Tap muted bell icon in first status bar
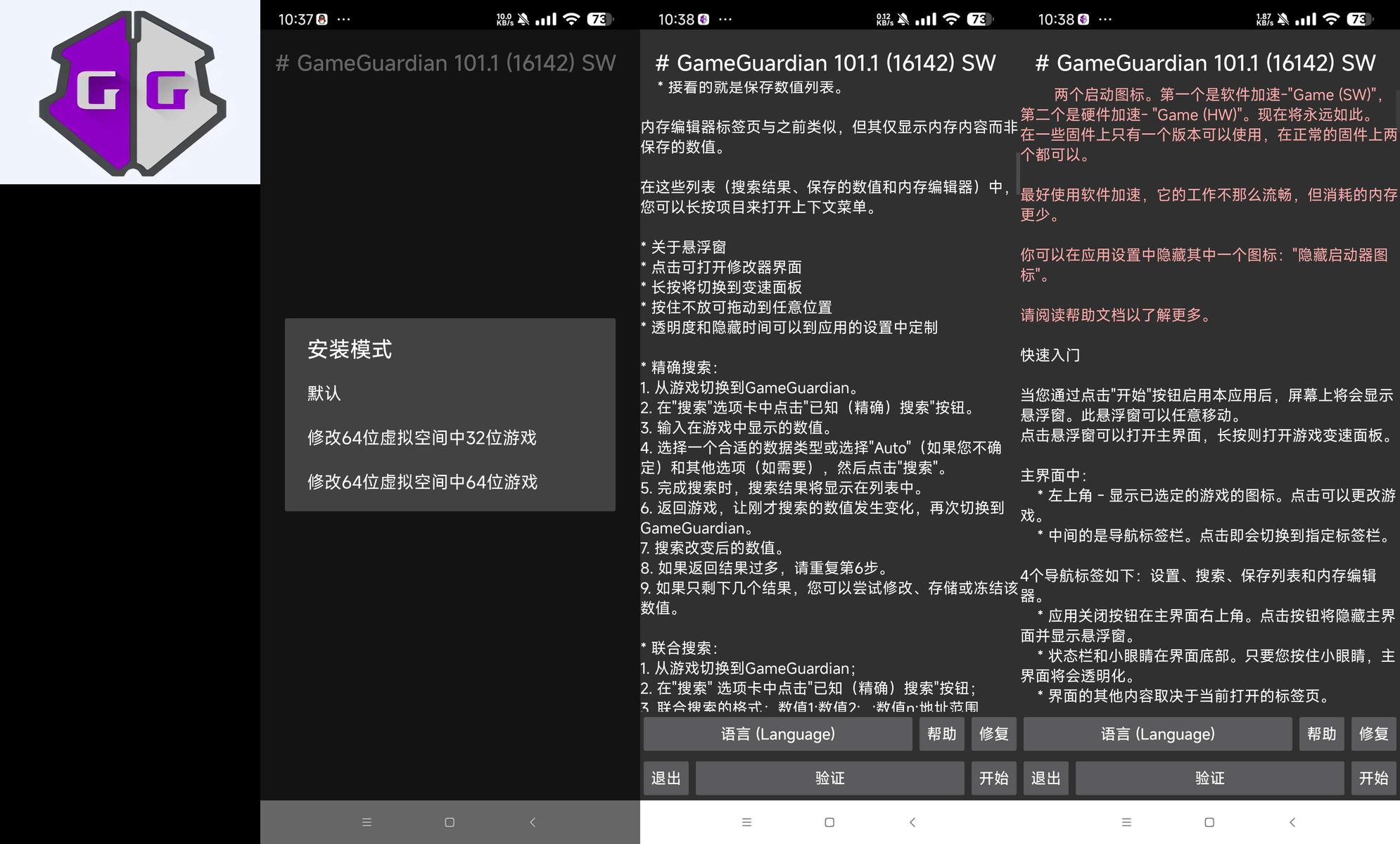Viewport: 1400px width, 844px height. (523, 20)
